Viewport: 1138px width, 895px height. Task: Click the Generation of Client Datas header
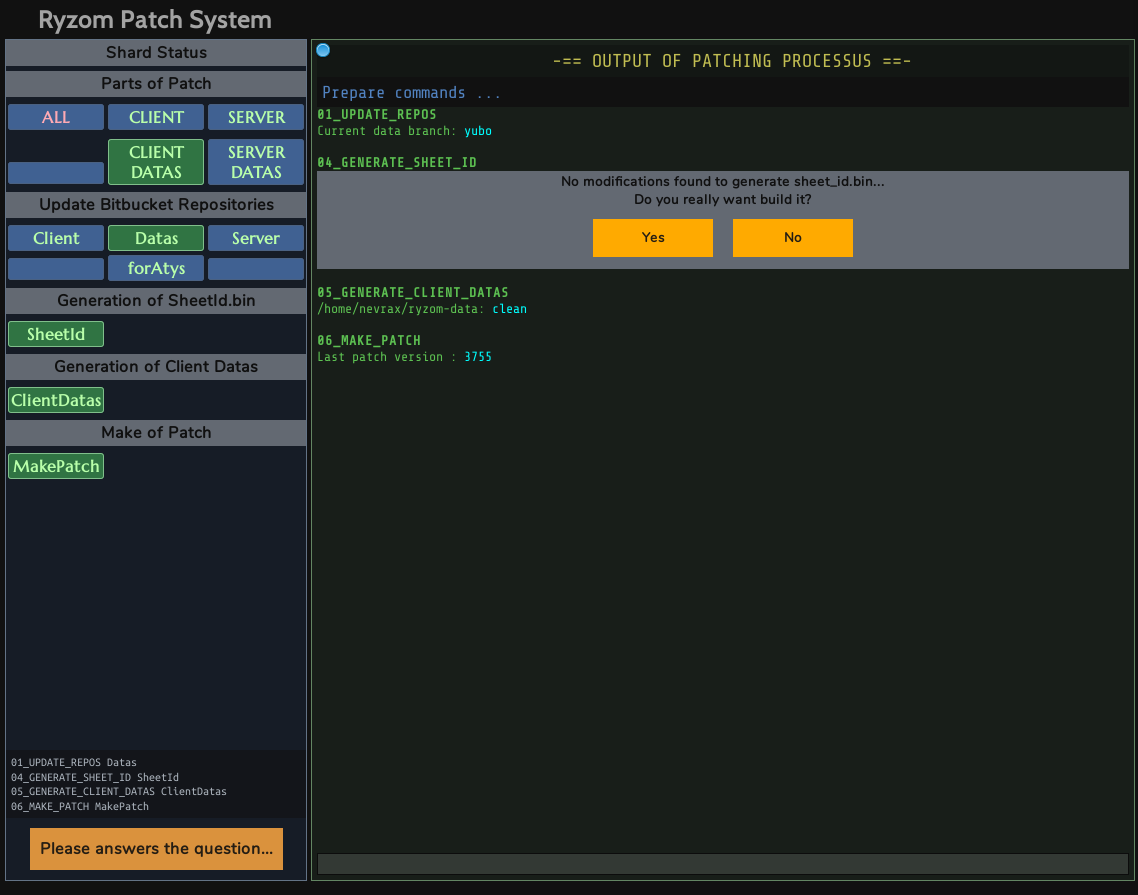[x=156, y=367]
